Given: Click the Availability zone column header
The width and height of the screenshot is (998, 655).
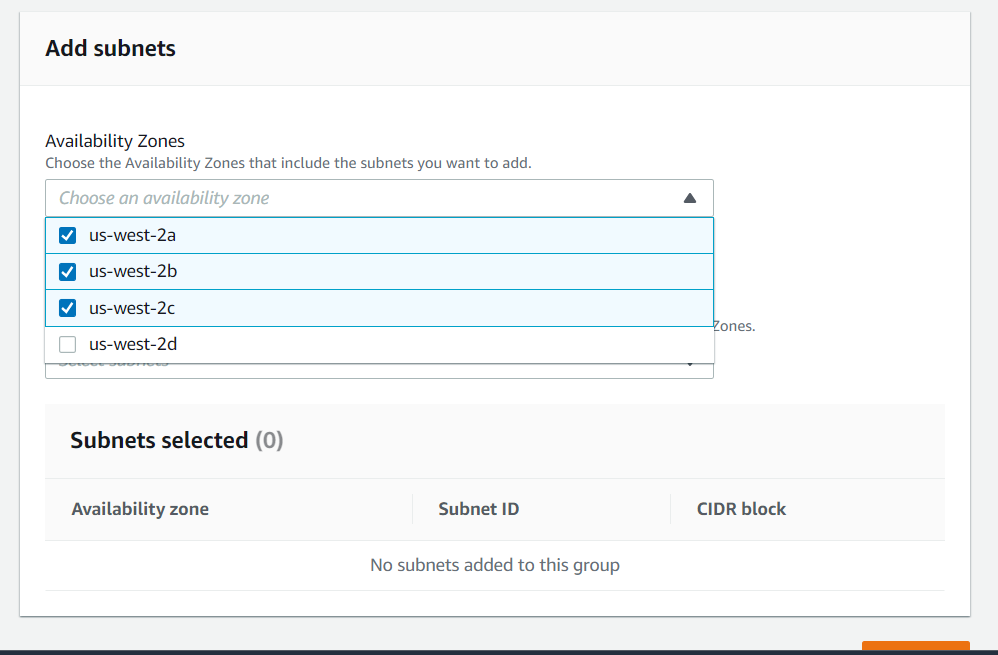Looking at the screenshot, I should (139, 509).
